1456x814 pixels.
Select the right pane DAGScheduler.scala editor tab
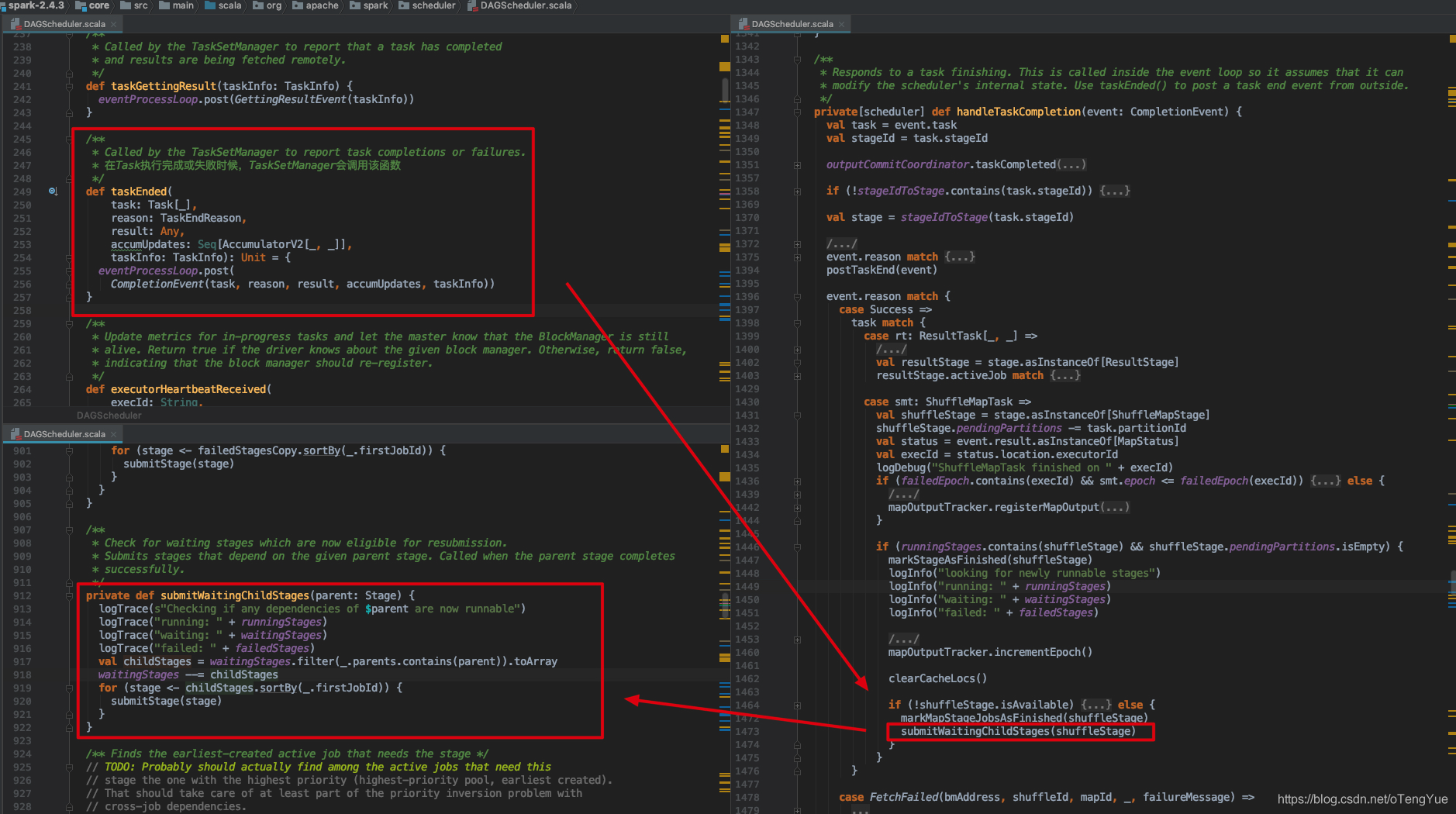tap(792, 24)
